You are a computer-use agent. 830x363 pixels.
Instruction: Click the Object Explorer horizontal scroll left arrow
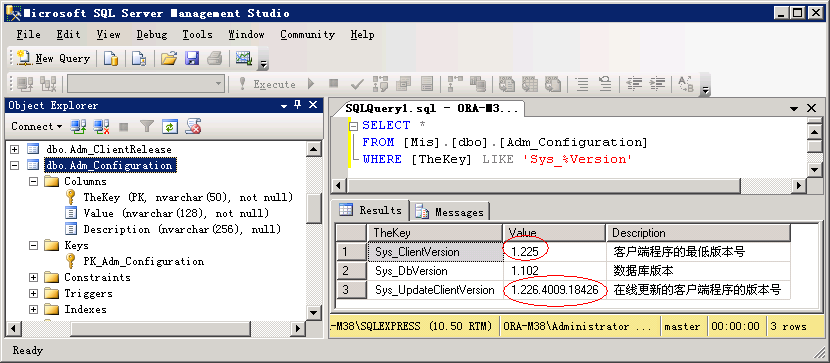[x=15, y=329]
